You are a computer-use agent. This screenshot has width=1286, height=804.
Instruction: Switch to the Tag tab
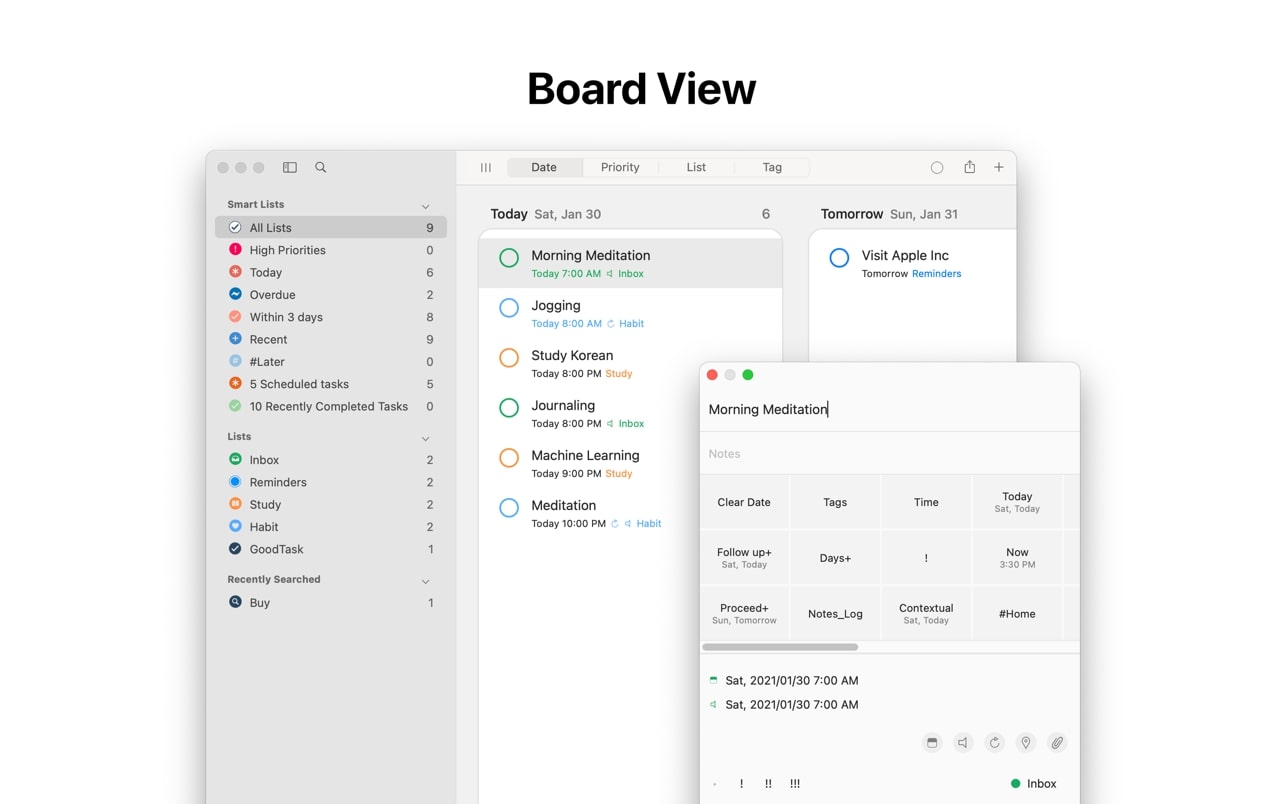coord(772,168)
